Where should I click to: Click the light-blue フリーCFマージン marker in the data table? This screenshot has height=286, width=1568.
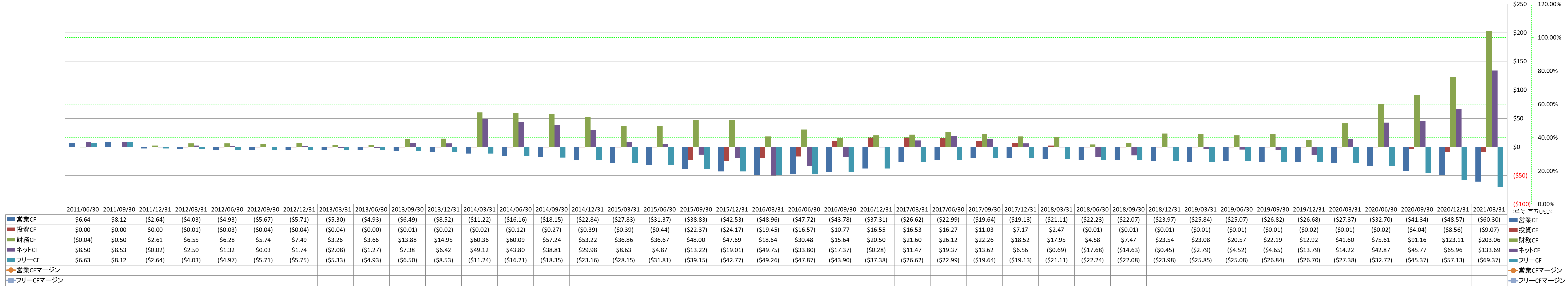pos(11,280)
